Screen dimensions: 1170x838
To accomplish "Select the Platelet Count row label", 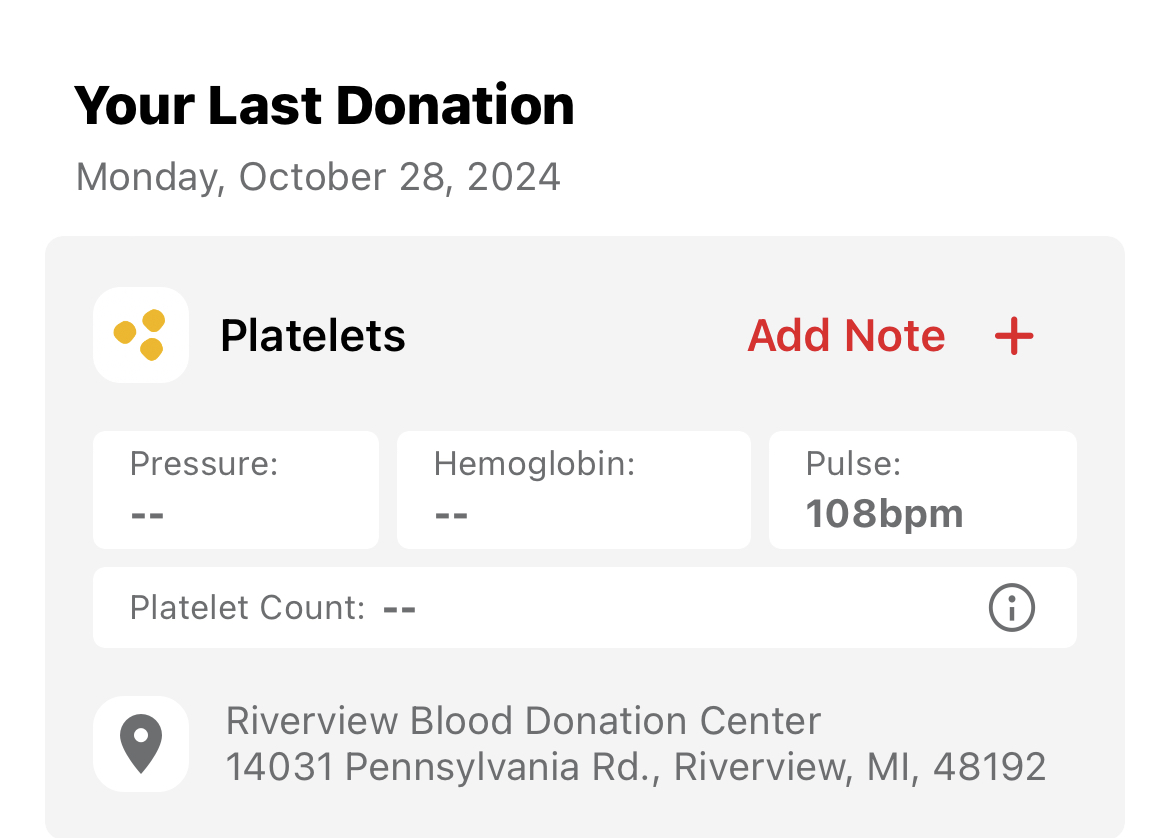I will (247, 608).
